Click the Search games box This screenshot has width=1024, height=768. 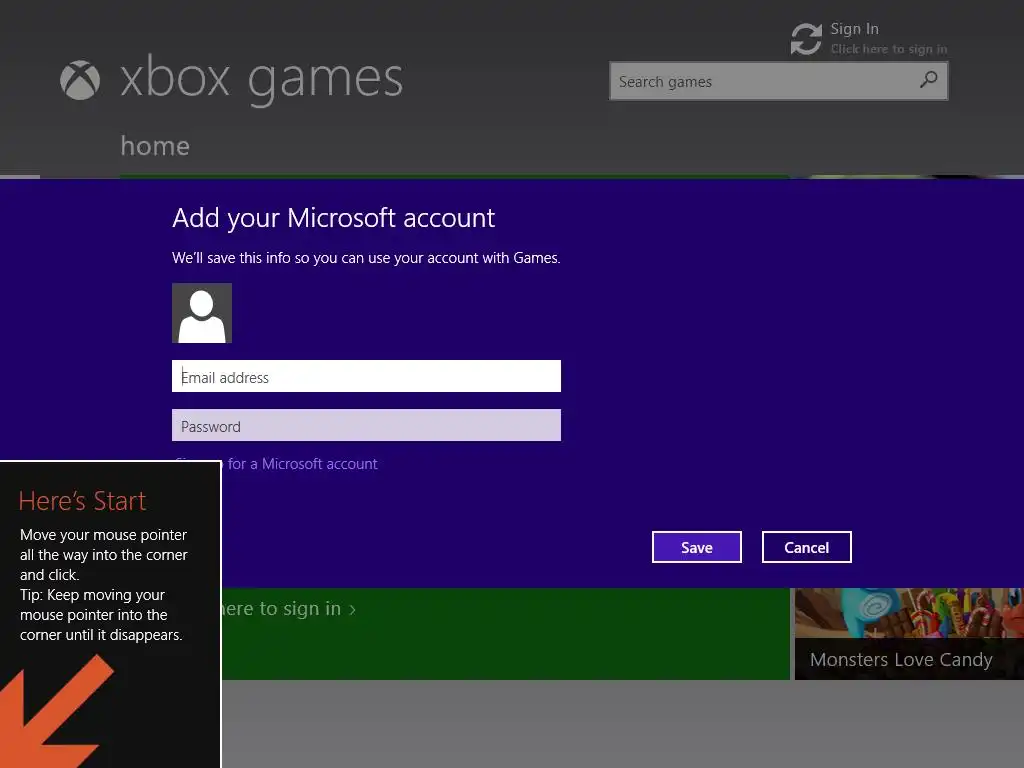778,81
